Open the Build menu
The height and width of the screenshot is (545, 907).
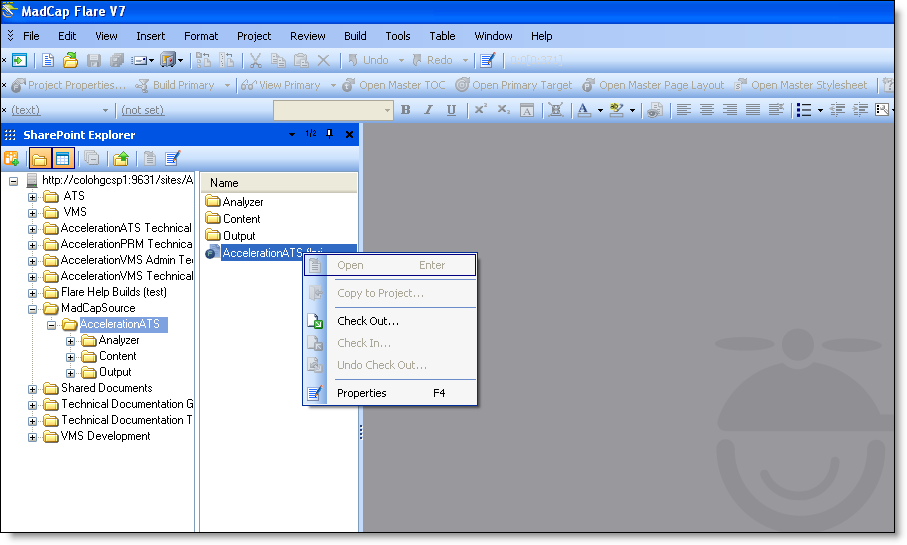[x=355, y=36]
